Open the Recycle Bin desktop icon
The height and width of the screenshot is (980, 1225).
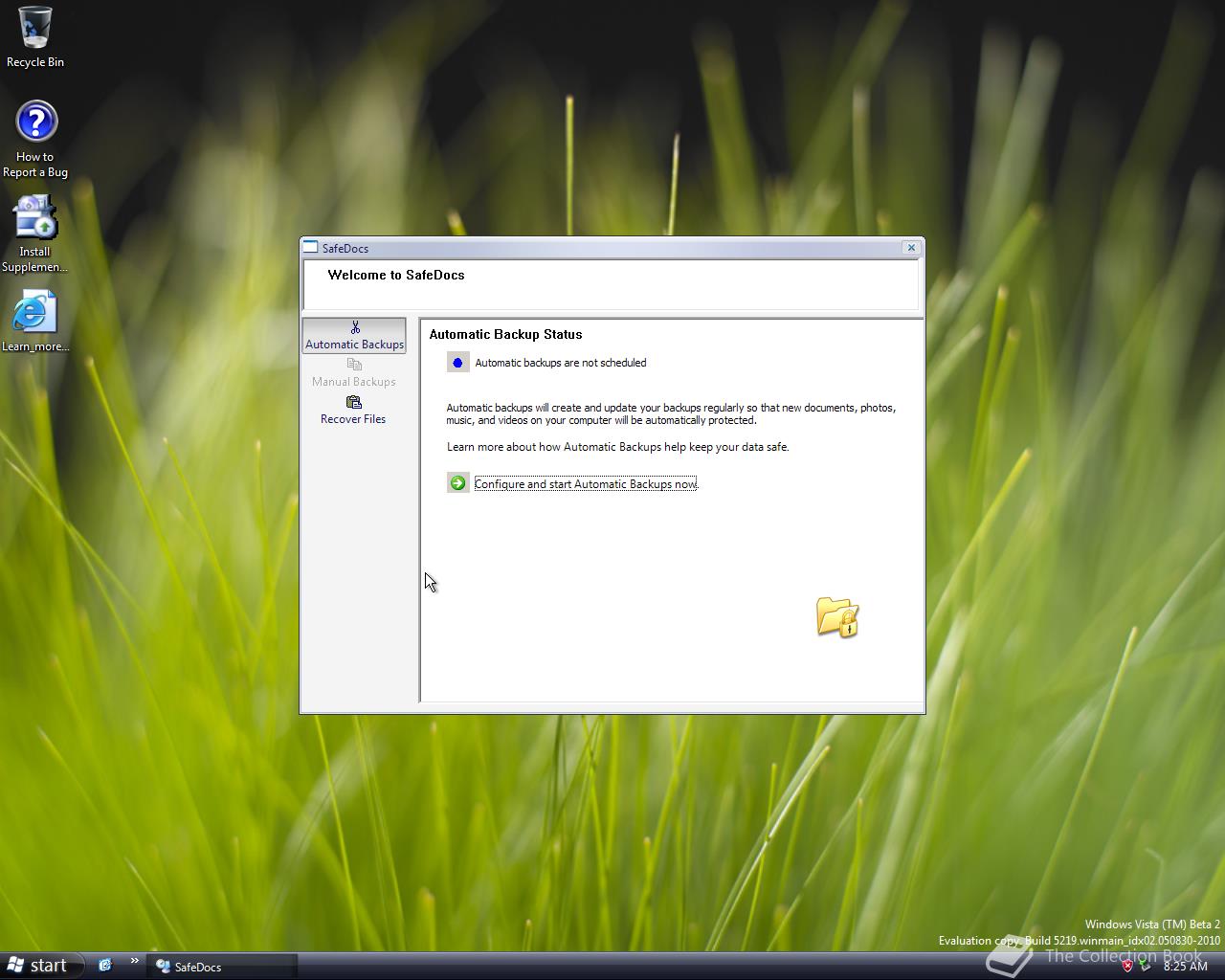(35, 37)
